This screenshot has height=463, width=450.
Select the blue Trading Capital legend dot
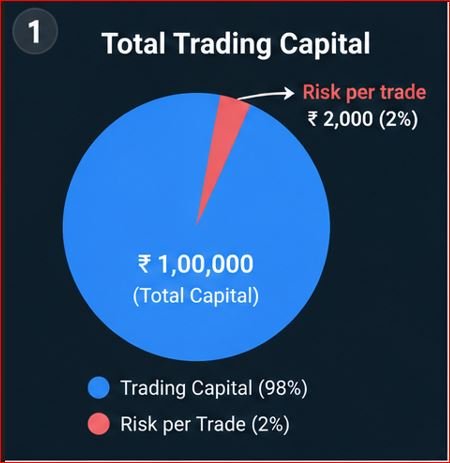pyautogui.click(x=99, y=388)
